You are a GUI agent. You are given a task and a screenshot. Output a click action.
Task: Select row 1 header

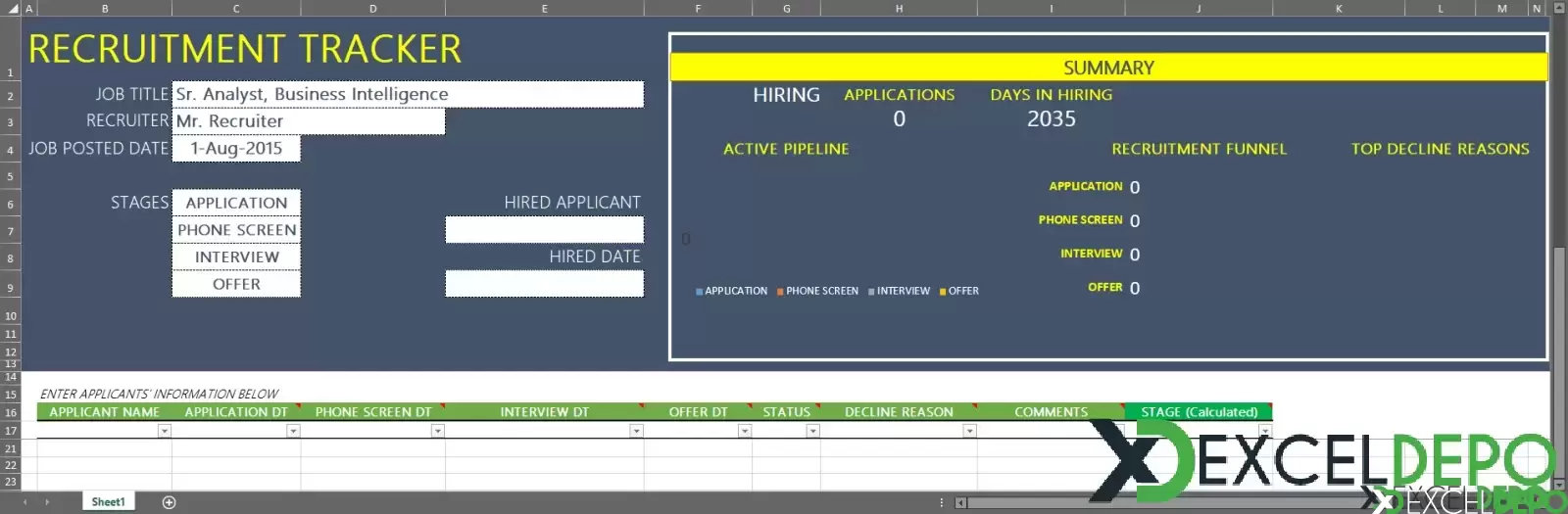pos(10,49)
